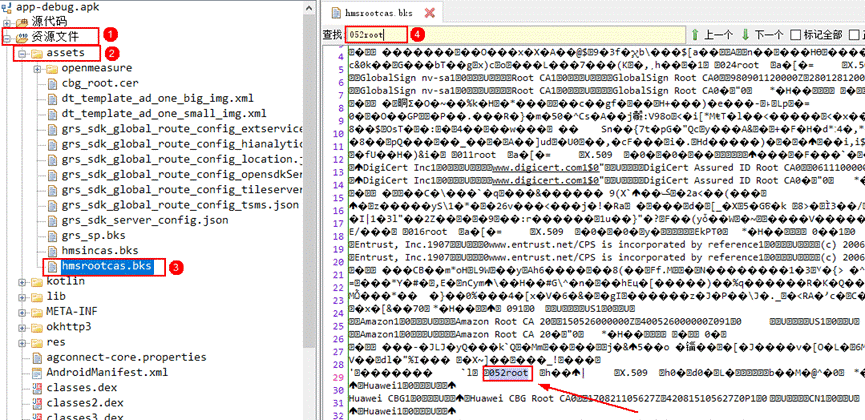Click the green up arrow search icon
Screen dimensions: 865x420
pyautogui.click(x=695, y=35)
